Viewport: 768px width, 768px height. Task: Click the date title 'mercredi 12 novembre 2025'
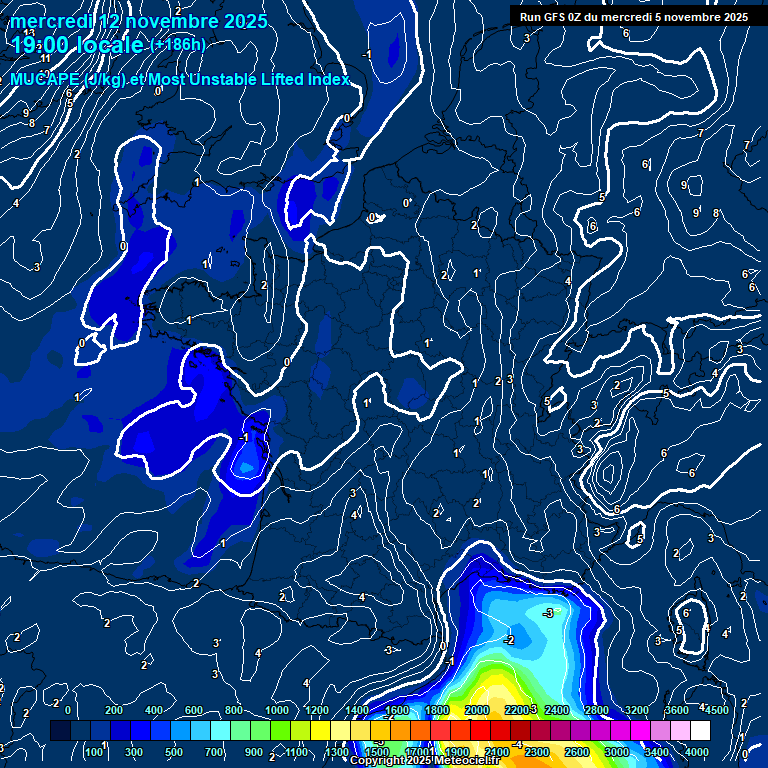[x=139, y=22]
